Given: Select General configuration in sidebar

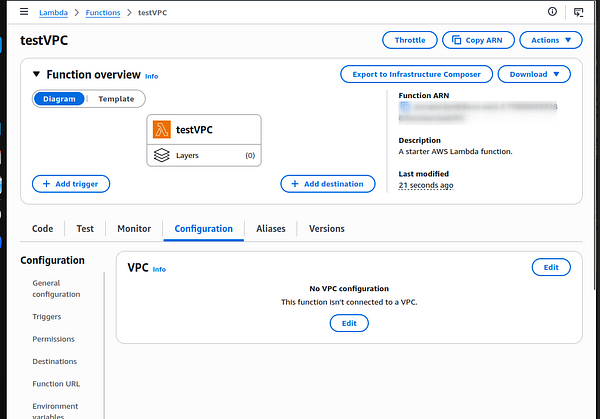Looking at the screenshot, I should pos(56,289).
